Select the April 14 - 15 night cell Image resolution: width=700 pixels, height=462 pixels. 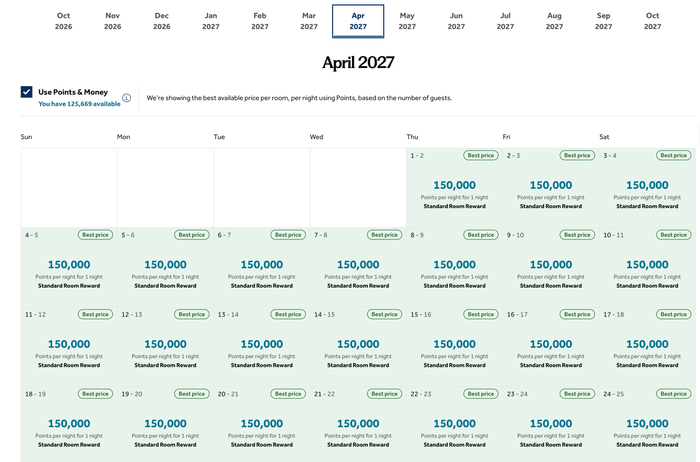pos(358,346)
